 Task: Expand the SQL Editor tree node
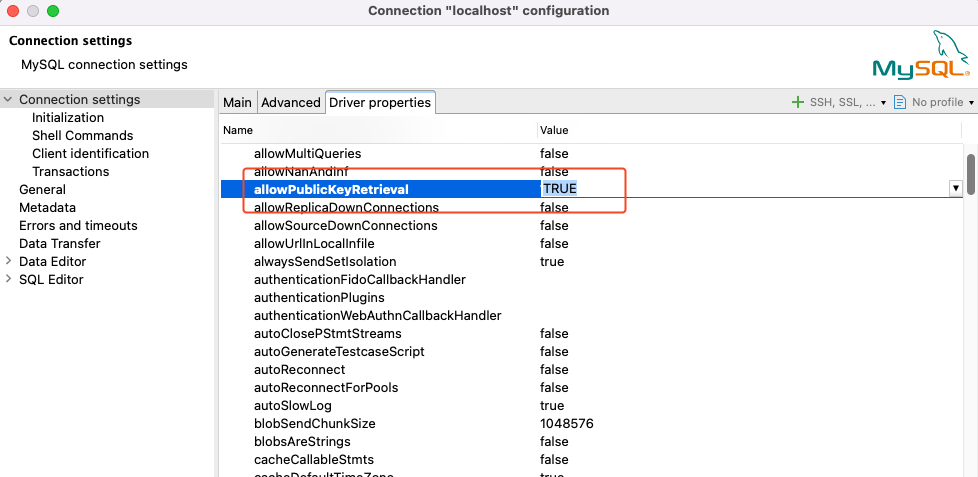pos(8,280)
